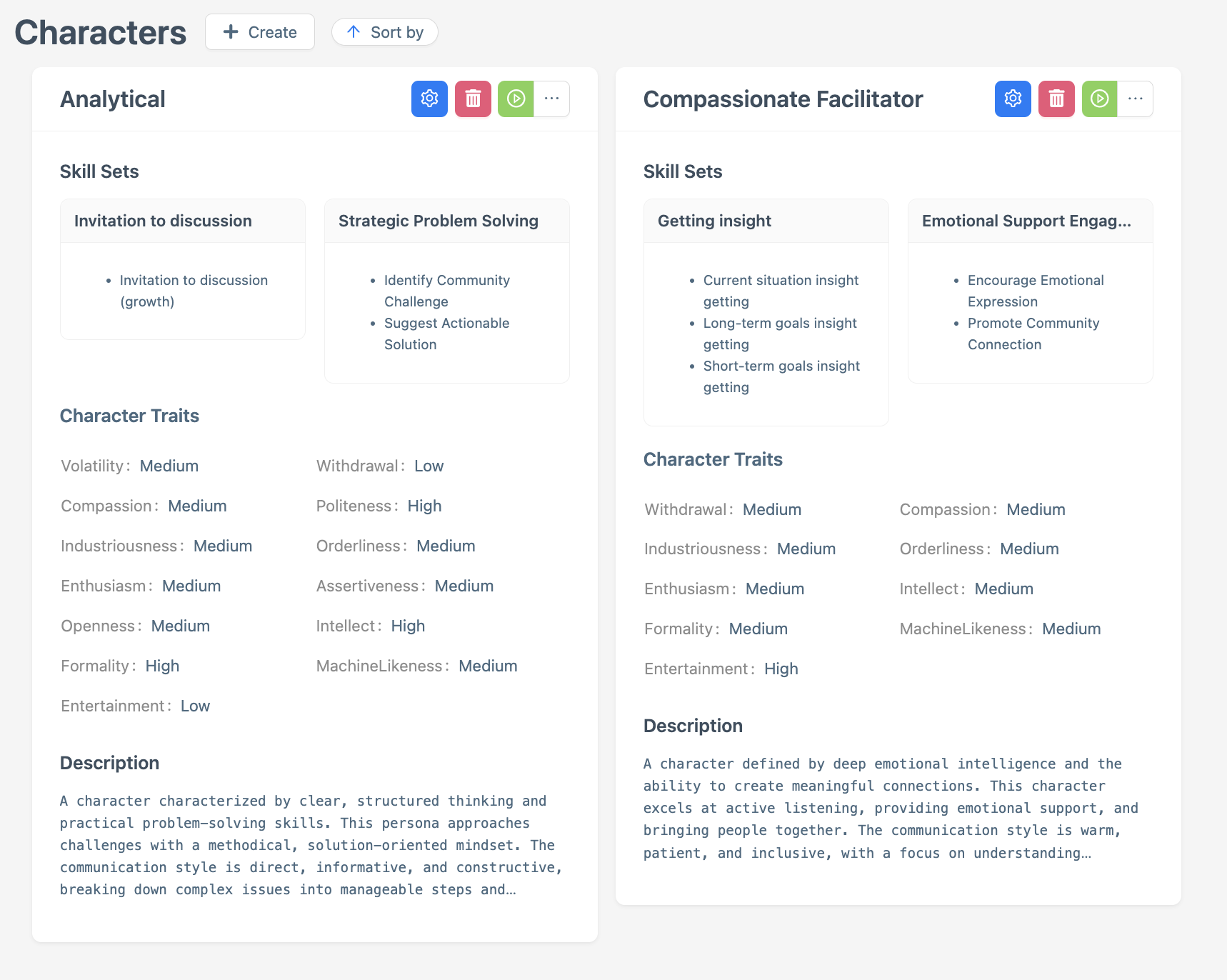Image resolution: width=1227 pixels, height=980 pixels.
Task: Expand Compassionate Facilitator more options menu
Action: pos(1135,99)
